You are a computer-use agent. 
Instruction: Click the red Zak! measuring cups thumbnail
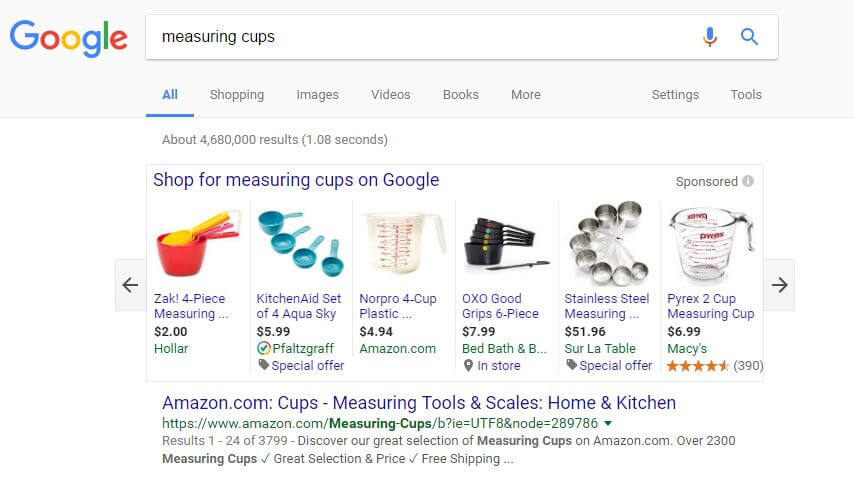tap(197, 243)
